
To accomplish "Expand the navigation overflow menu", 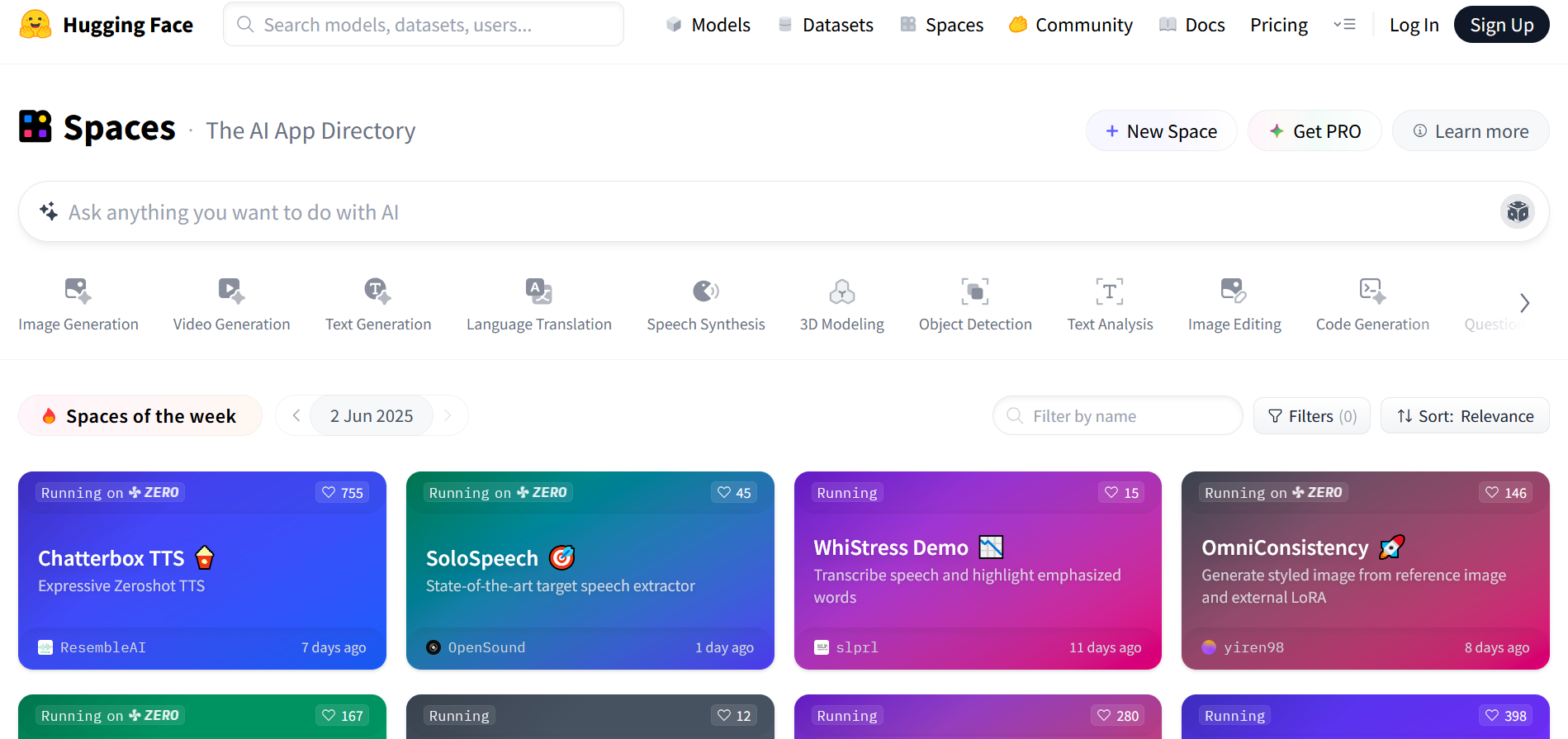I will [1344, 25].
